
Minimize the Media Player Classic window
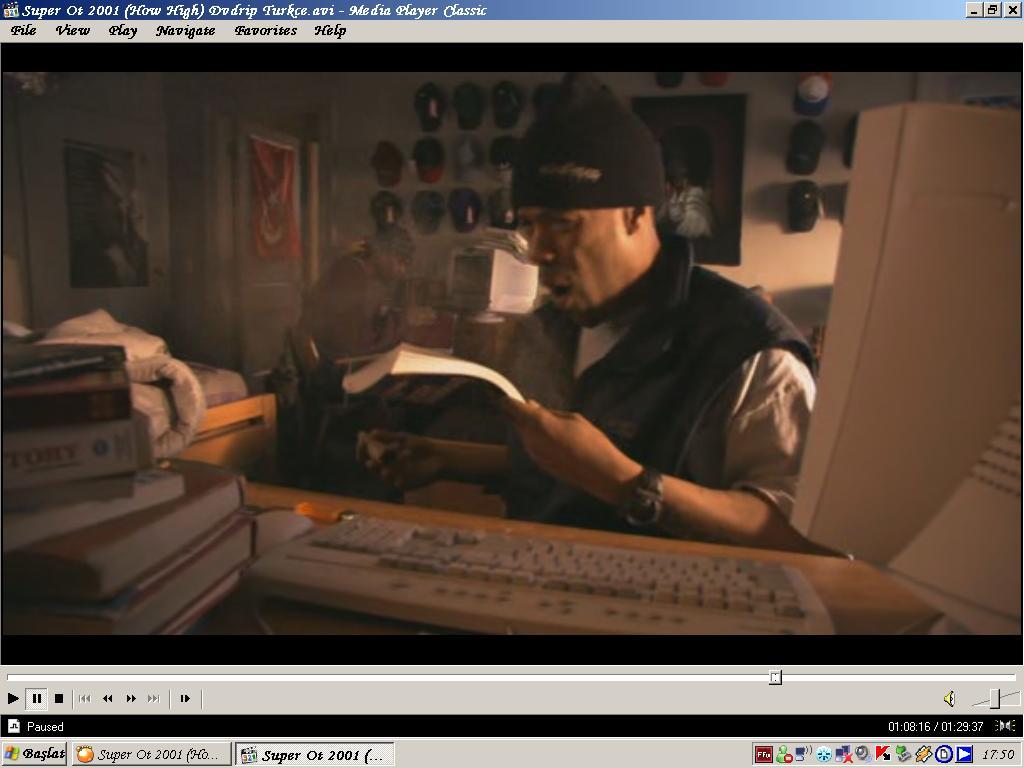974,10
